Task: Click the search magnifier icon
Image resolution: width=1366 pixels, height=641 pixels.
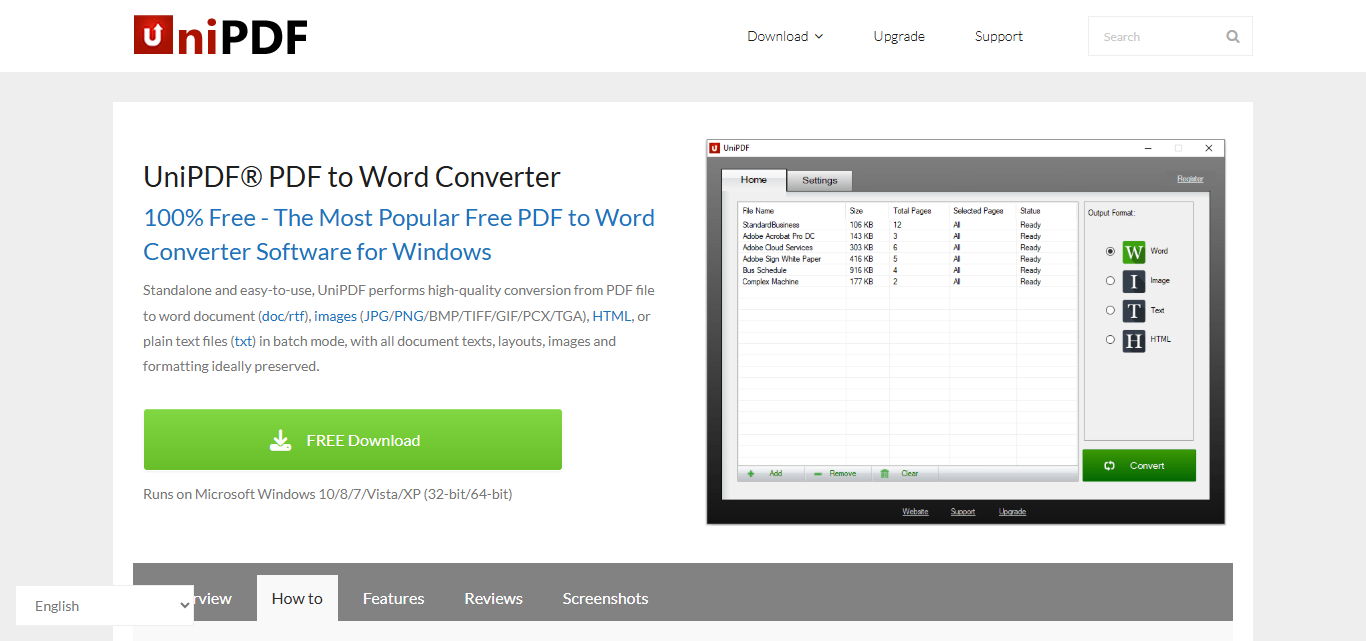Action: pyautogui.click(x=1233, y=37)
